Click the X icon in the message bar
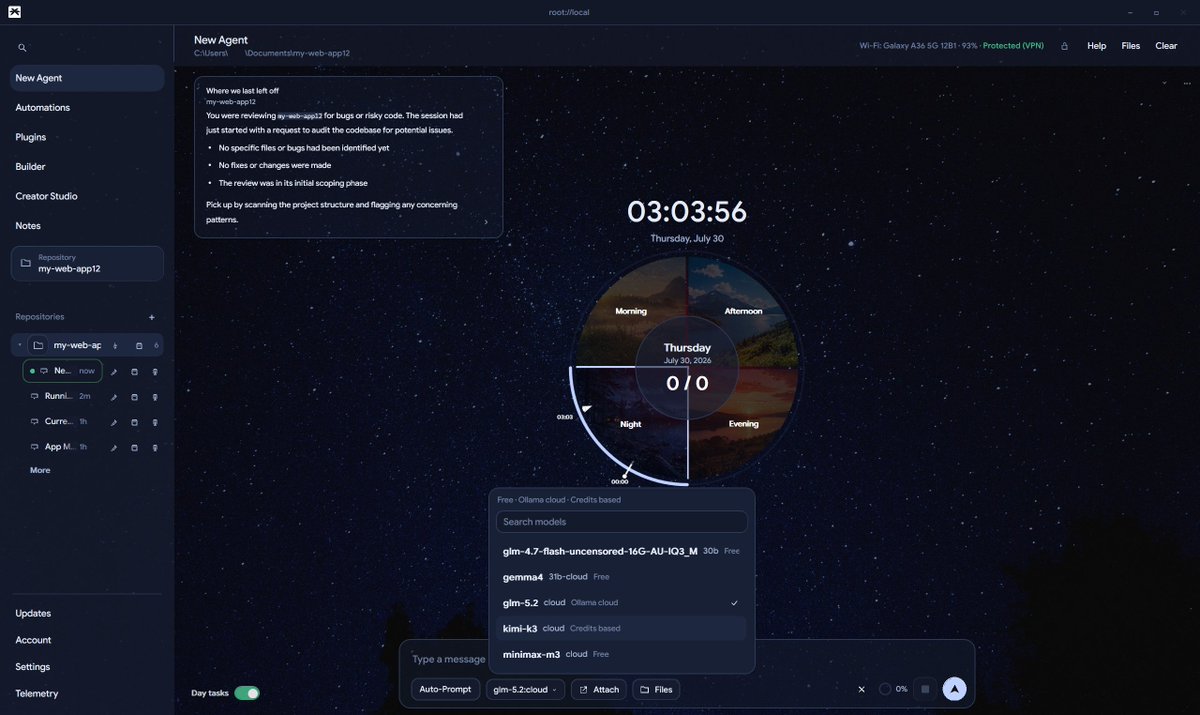Viewport: 1200px width, 715px height. [861, 689]
